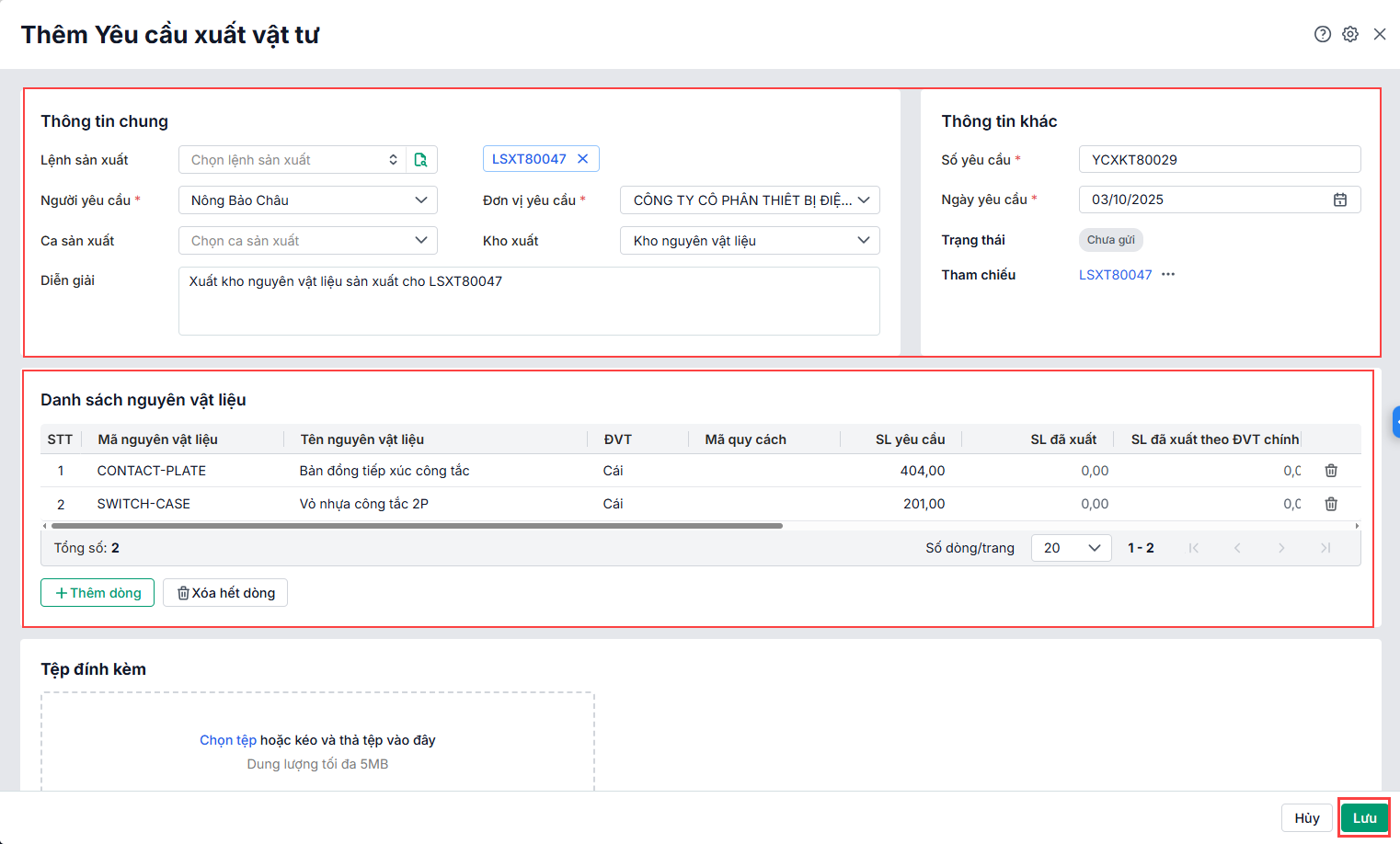Delete the SWITCH-CASE row
This screenshot has width=1400, height=844.
click(x=1331, y=504)
